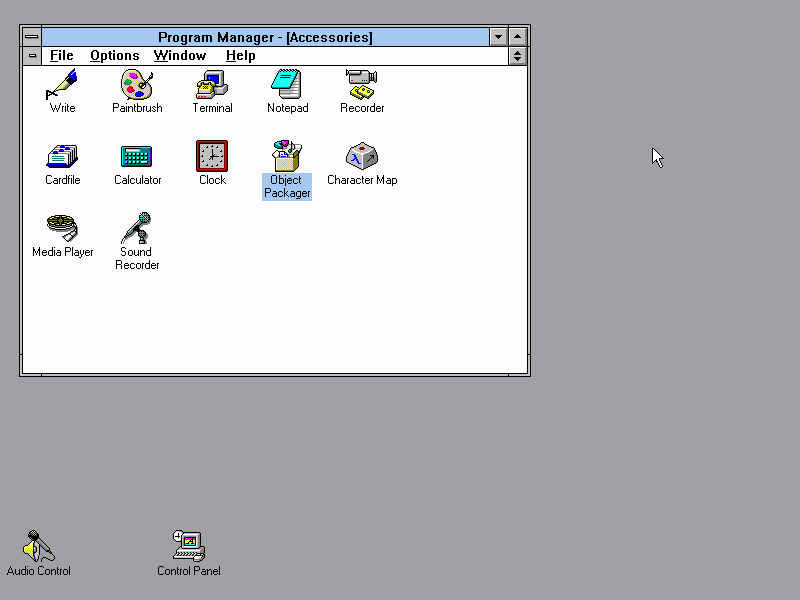This screenshot has height=600, width=800.
Task: Open the Window menu
Action: point(180,56)
